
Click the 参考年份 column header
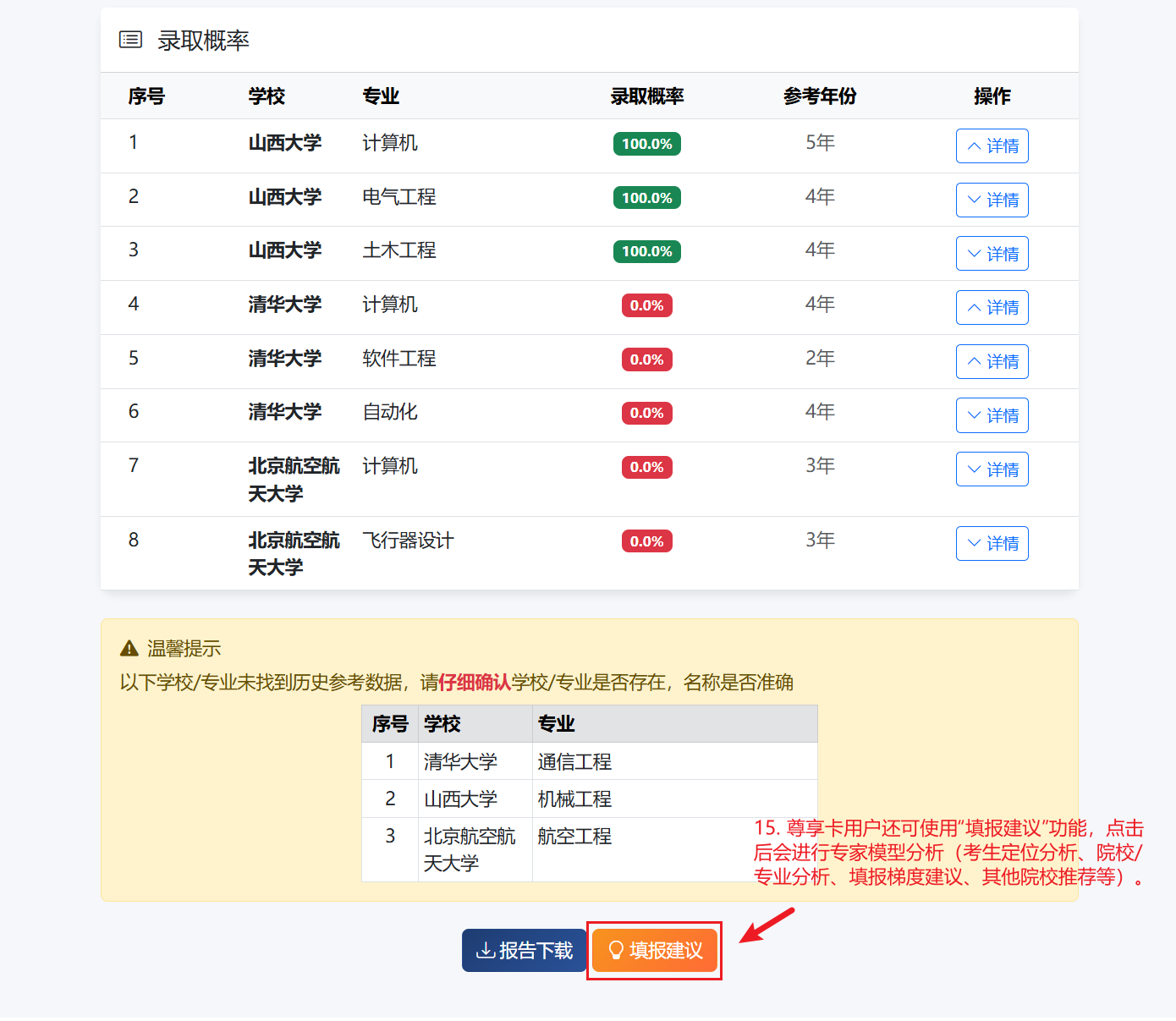820,96
